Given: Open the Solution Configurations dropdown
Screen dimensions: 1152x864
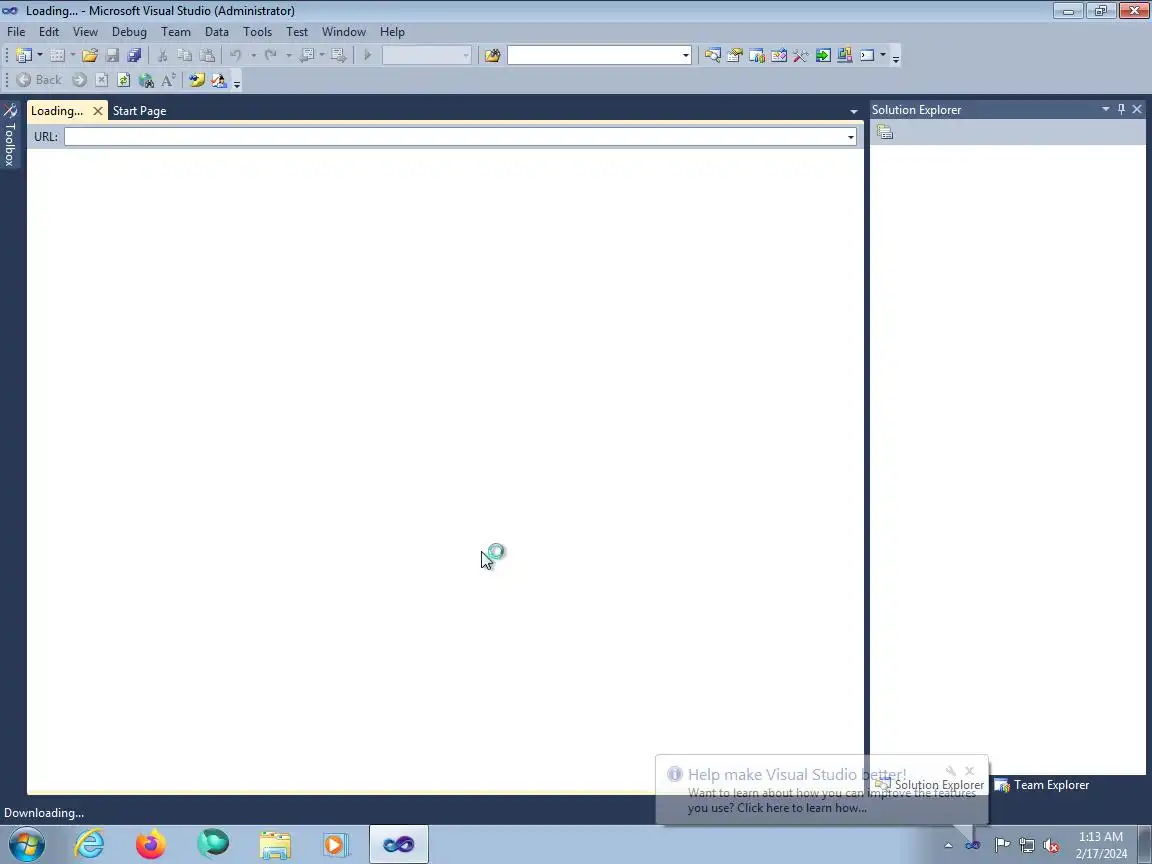Looking at the screenshot, I should 466,55.
